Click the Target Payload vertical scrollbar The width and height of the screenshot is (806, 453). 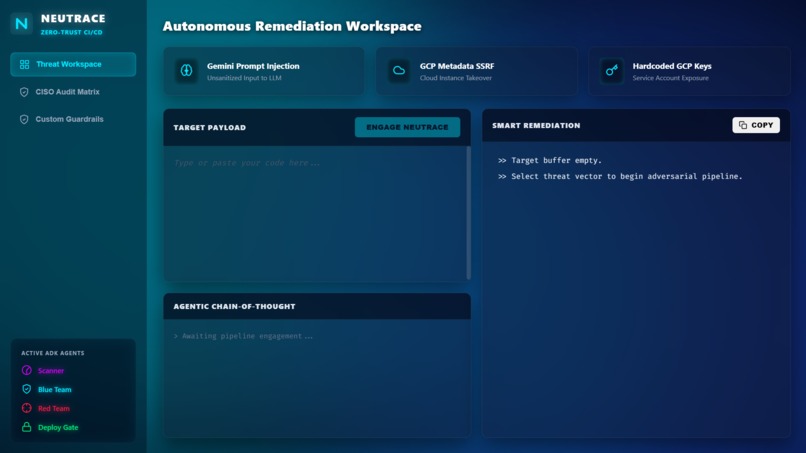(468, 213)
